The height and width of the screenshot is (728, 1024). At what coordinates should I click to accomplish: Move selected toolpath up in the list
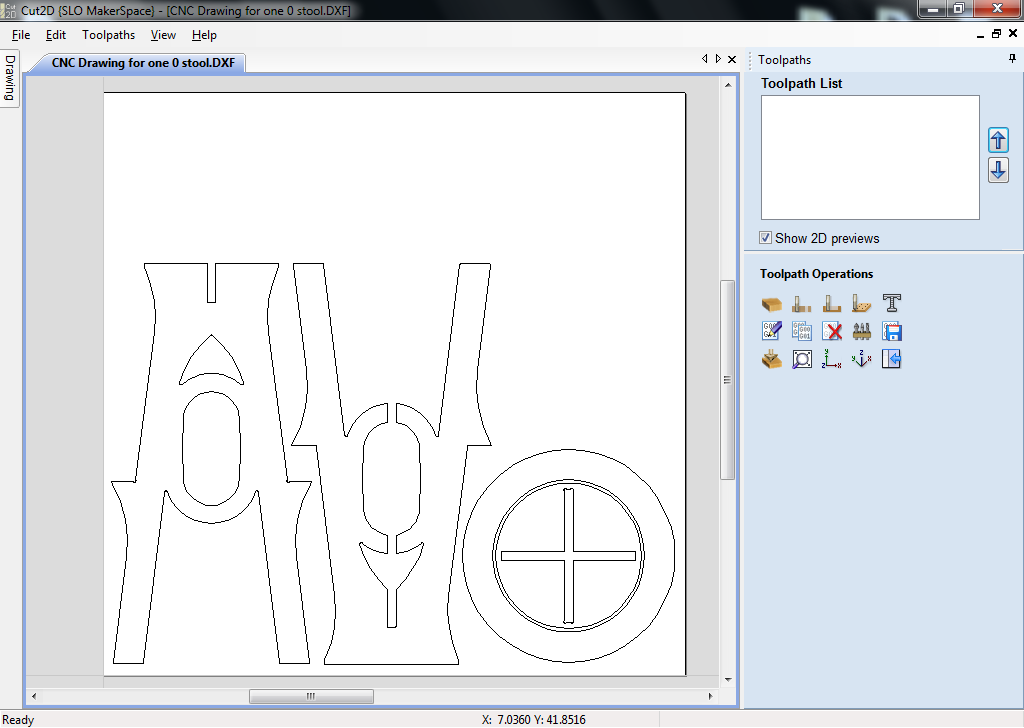coord(997,140)
